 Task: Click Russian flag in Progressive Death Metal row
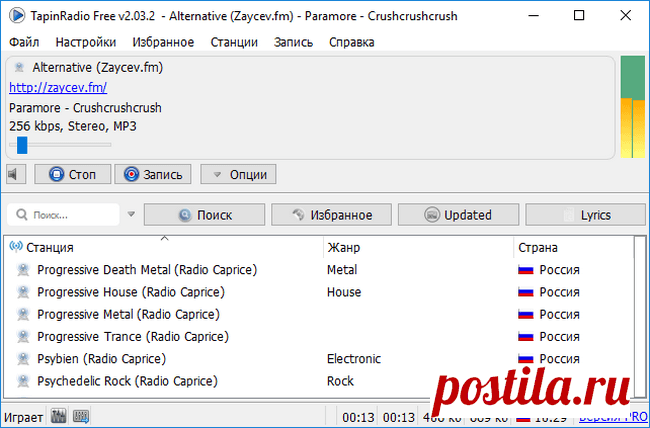(x=526, y=270)
